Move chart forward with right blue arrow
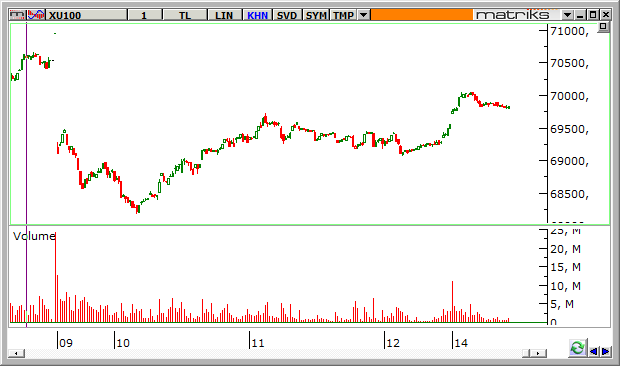 click(x=605, y=351)
